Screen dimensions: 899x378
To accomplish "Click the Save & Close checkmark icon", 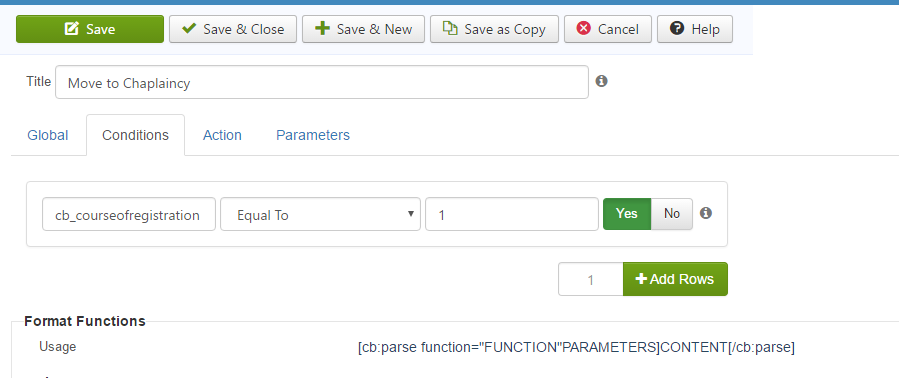I will point(189,29).
